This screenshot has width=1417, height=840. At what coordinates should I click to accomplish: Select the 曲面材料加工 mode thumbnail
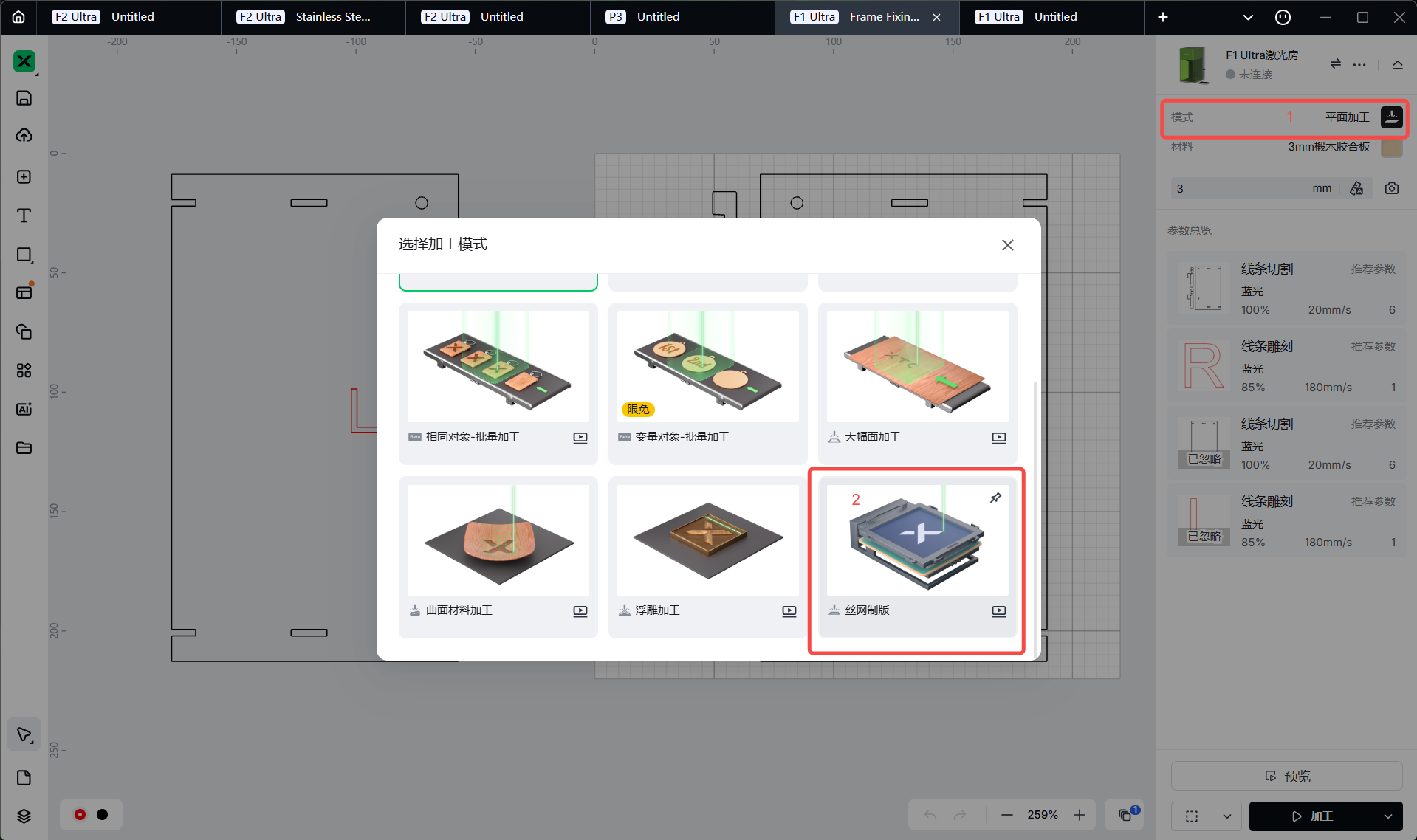(498, 540)
